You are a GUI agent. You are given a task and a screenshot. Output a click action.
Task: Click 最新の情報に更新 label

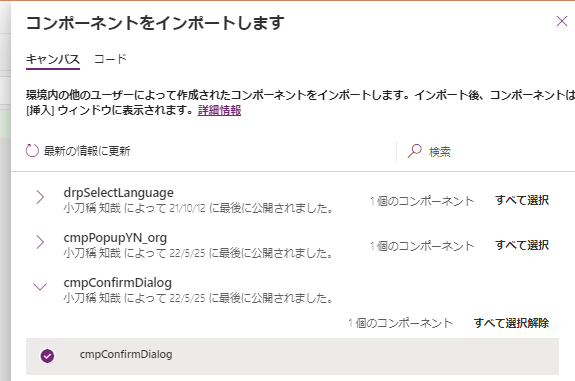pos(87,151)
